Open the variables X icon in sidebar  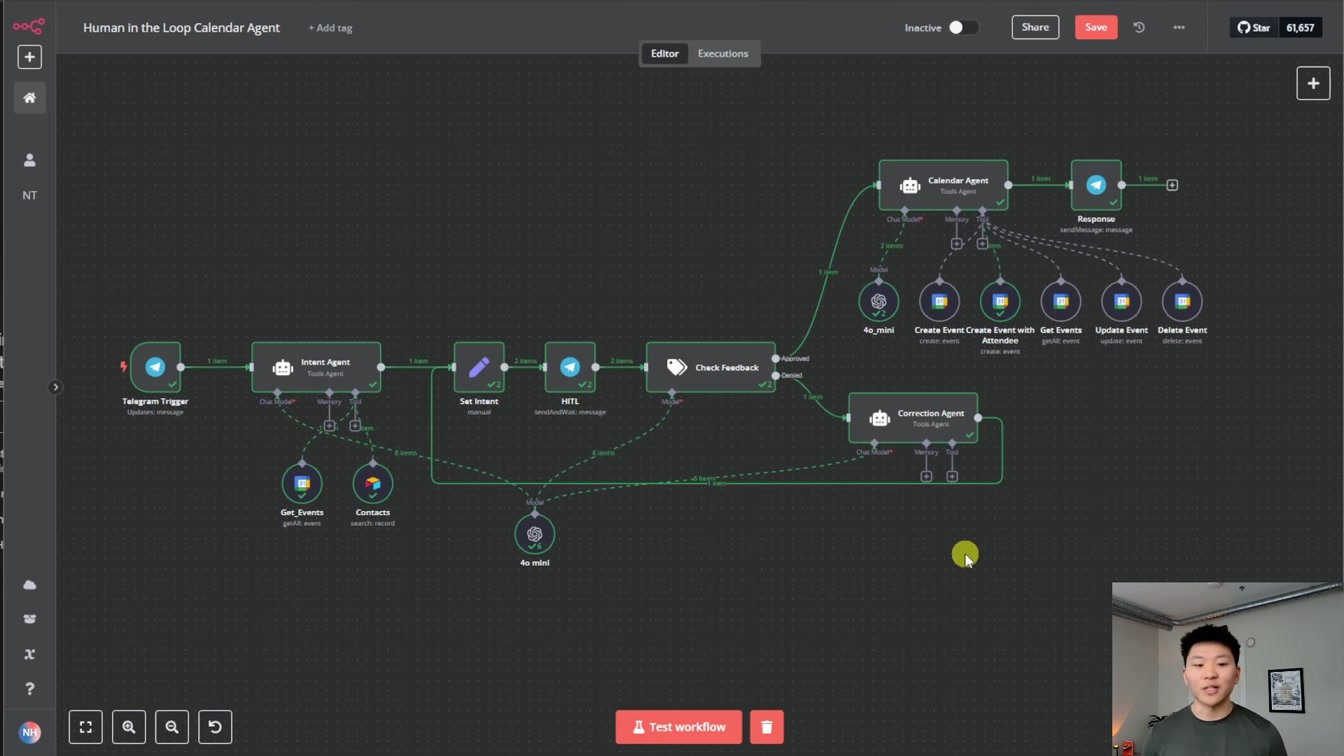pyautogui.click(x=29, y=654)
